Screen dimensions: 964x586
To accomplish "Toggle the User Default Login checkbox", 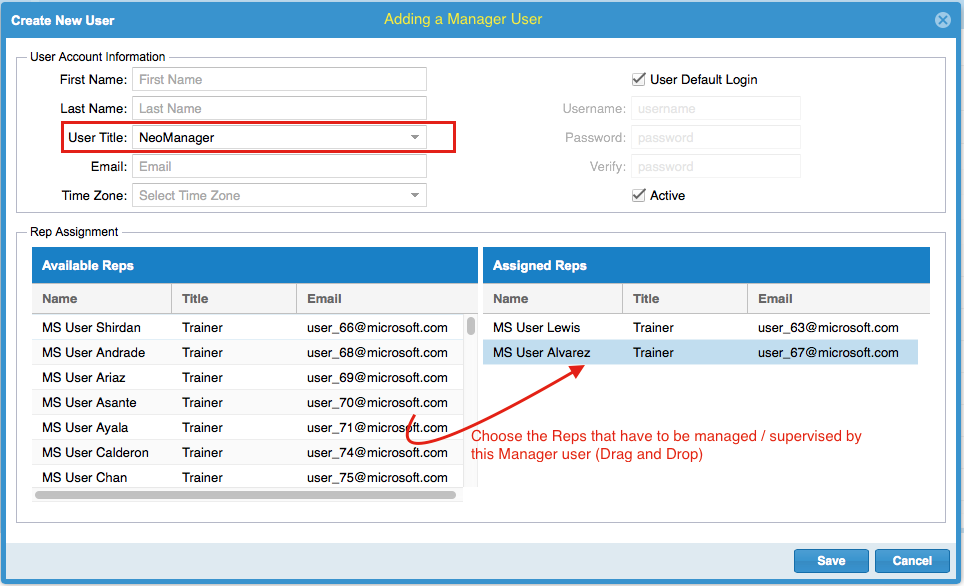I will coord(639,79).
